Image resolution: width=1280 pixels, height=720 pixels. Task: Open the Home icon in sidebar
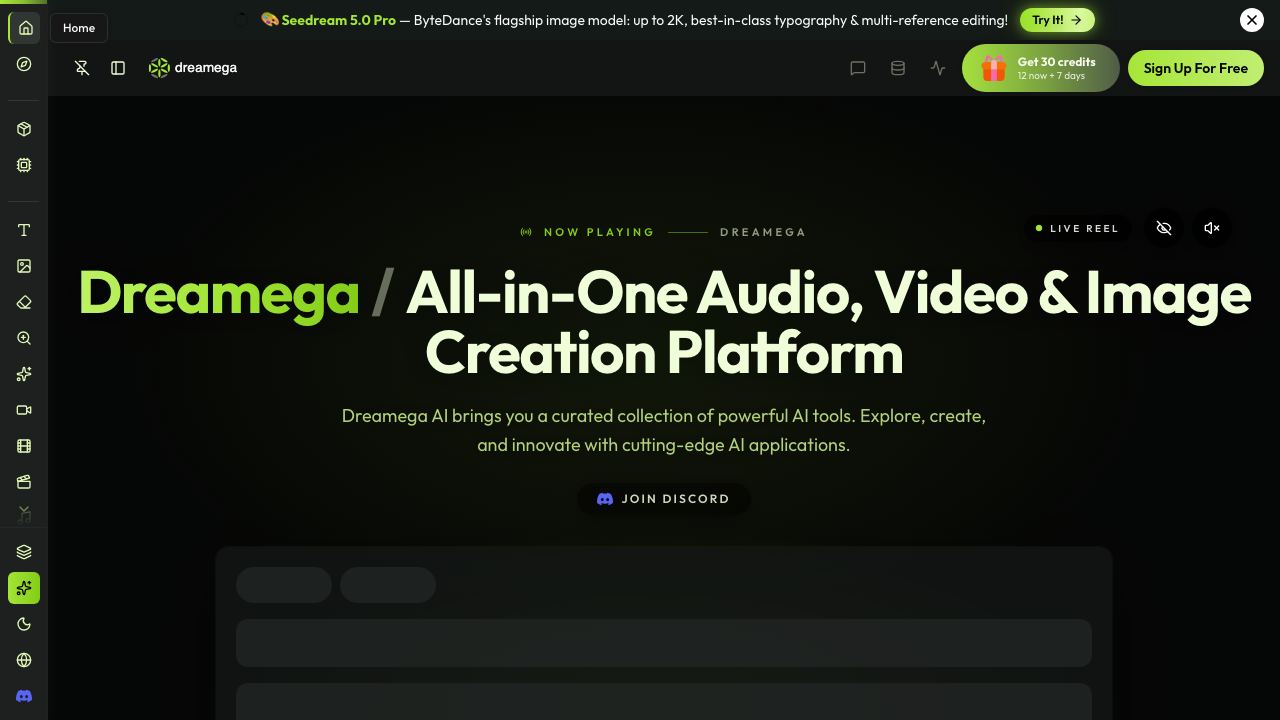(25, 28)
